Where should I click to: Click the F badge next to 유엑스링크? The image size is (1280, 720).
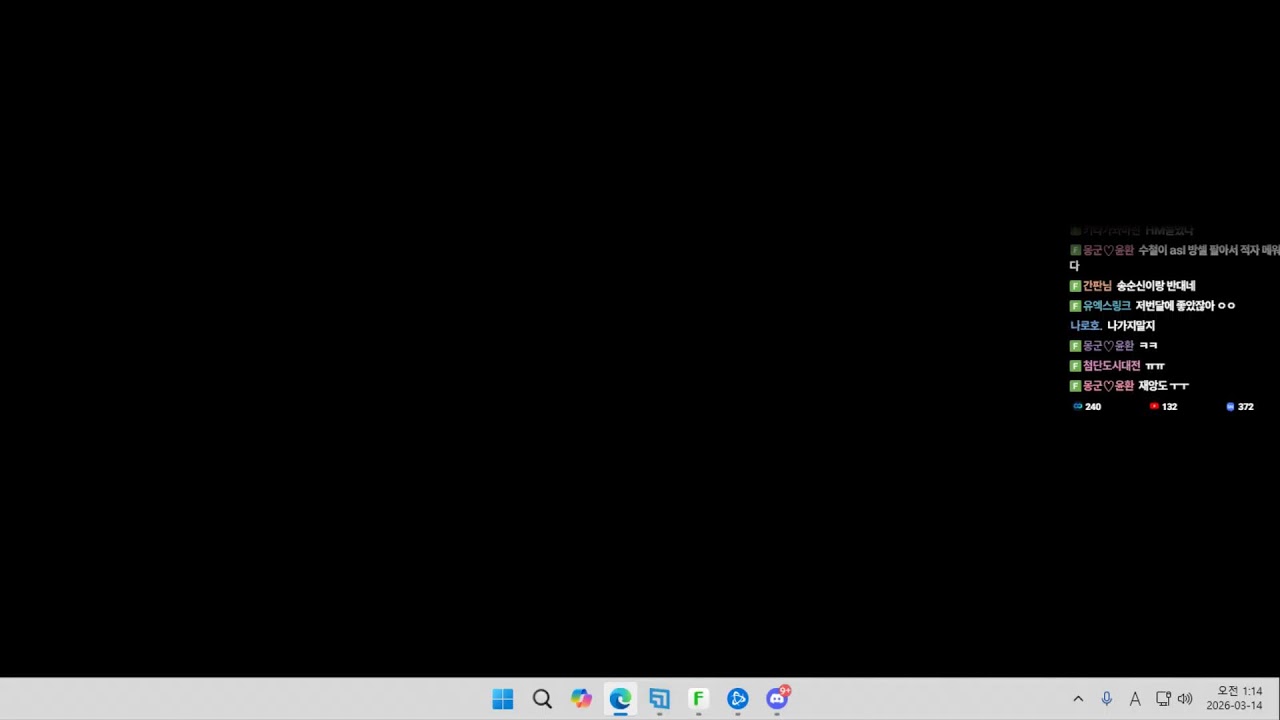click(1075, 306)
